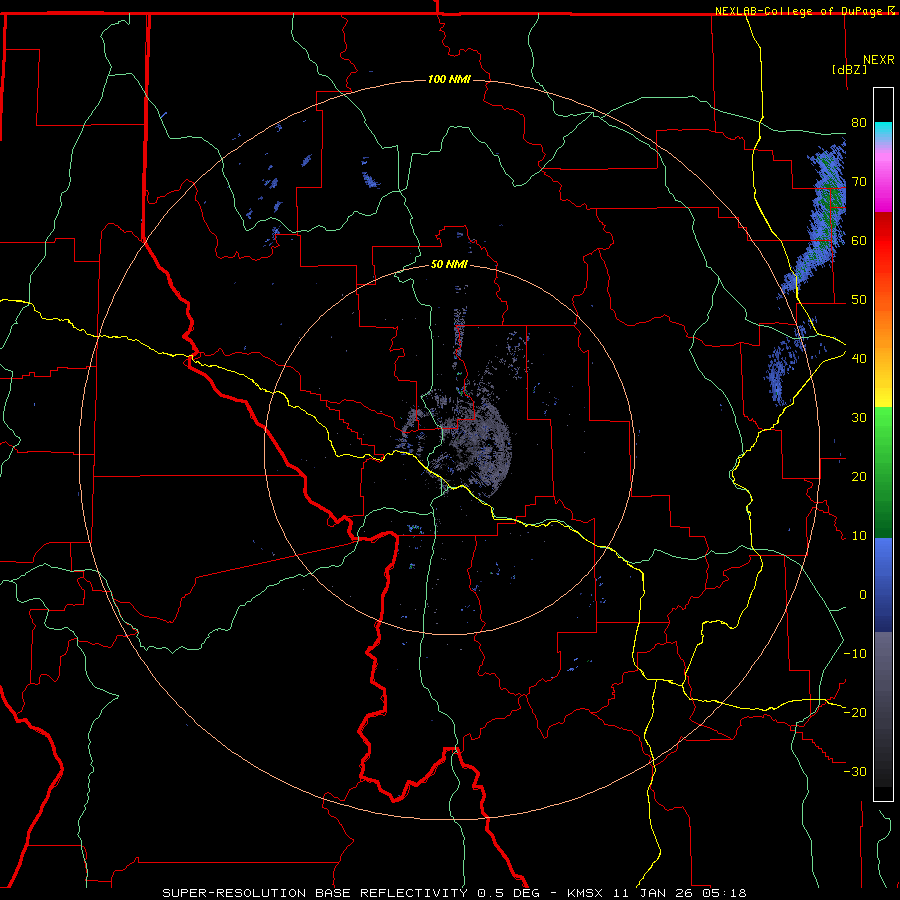Click the -10 value on dBZ scale
900x900 pixels.
pos(855,654)
